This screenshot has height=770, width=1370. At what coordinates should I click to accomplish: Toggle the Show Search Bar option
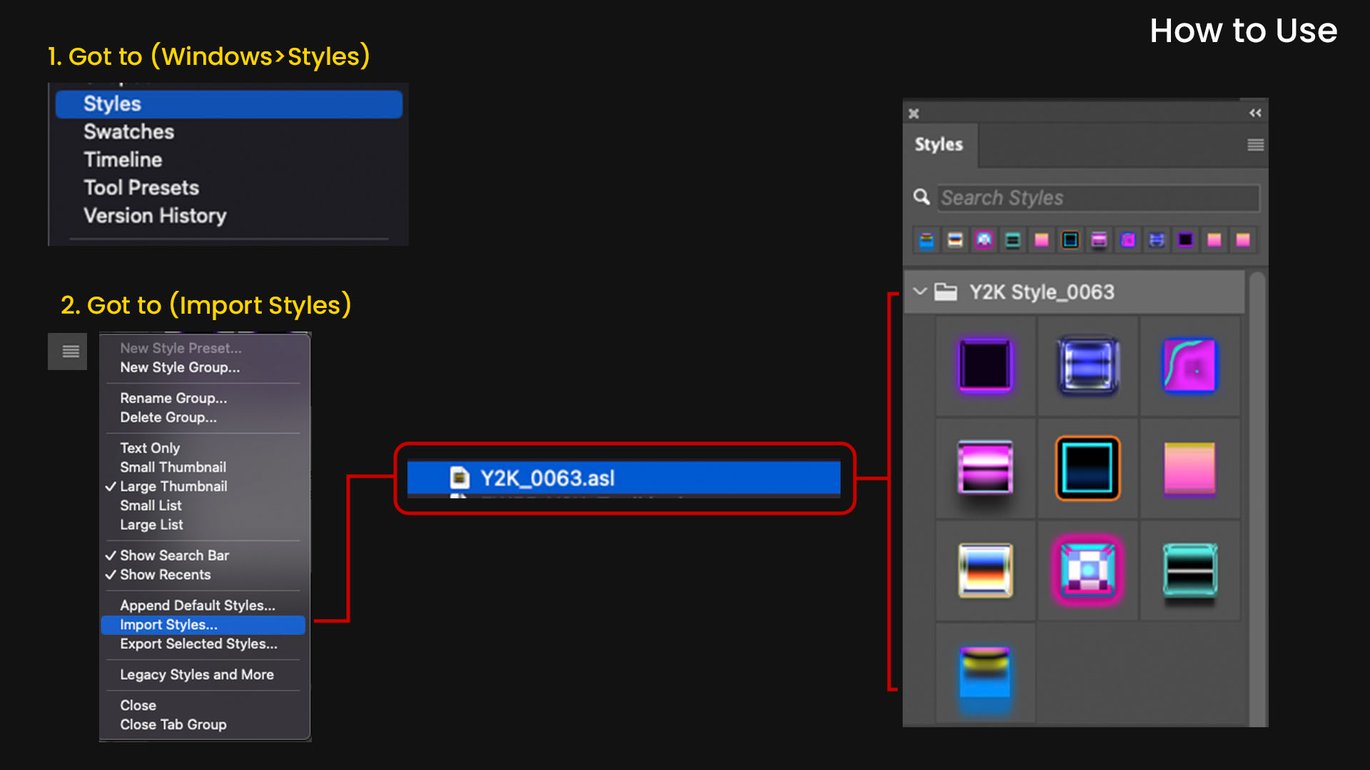[x=174, y=555]
